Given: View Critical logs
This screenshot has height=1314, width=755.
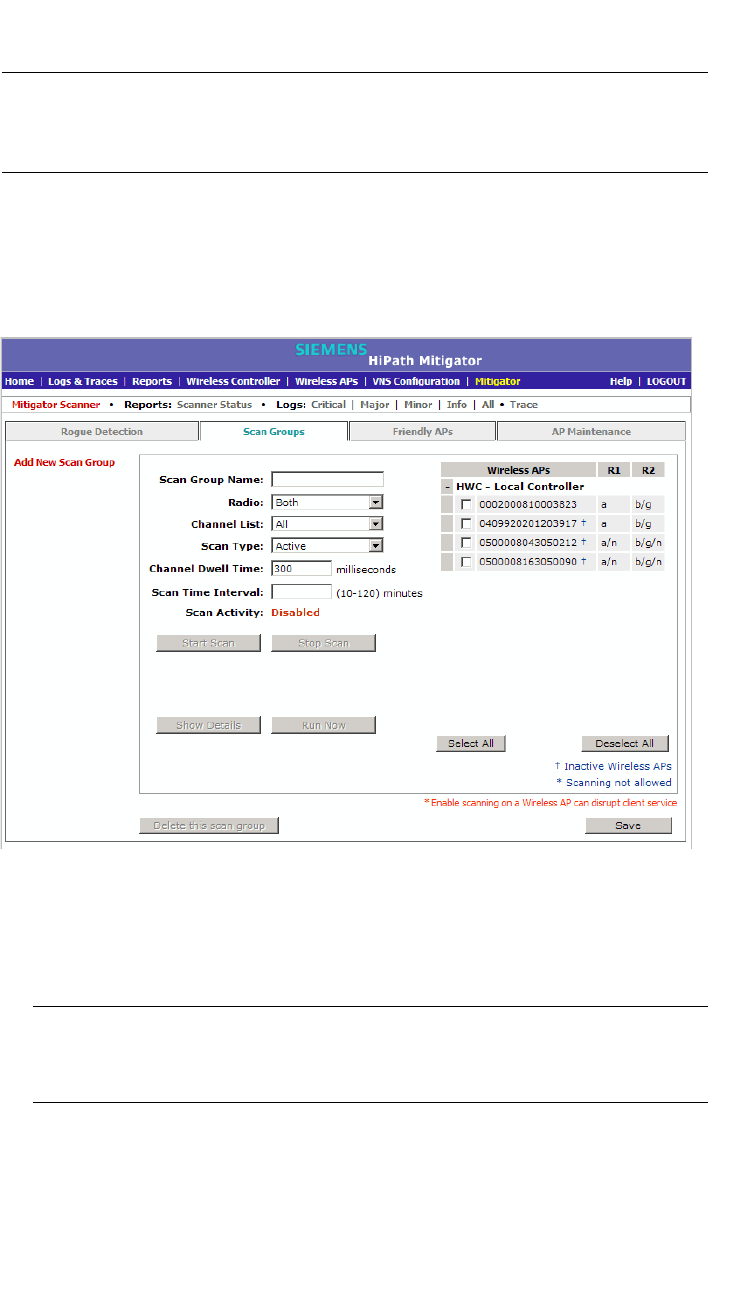Looking at the screenshot, I should pos(328,405).
